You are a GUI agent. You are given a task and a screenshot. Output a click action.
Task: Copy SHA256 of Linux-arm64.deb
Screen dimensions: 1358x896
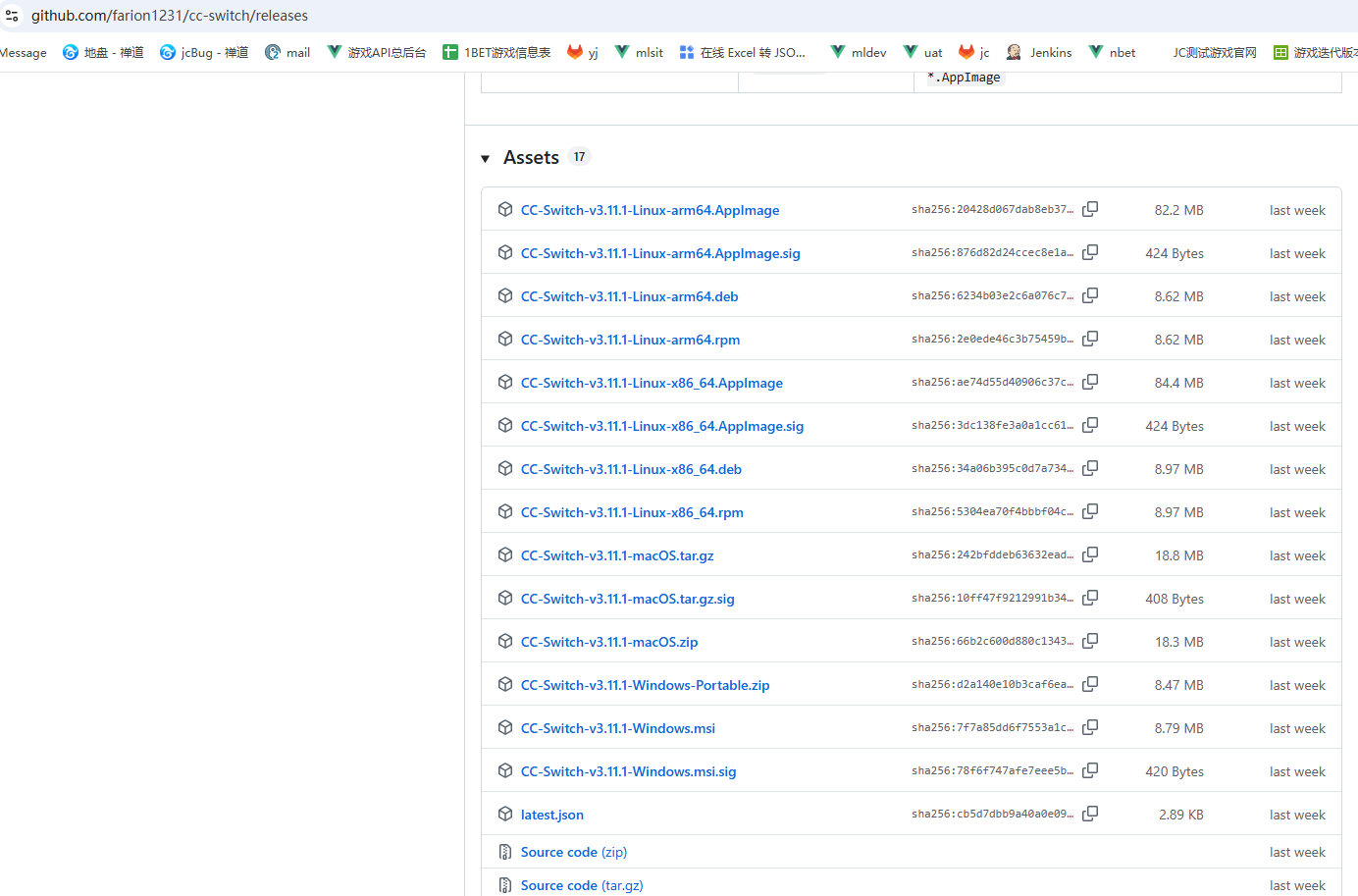click(1090, 295)
